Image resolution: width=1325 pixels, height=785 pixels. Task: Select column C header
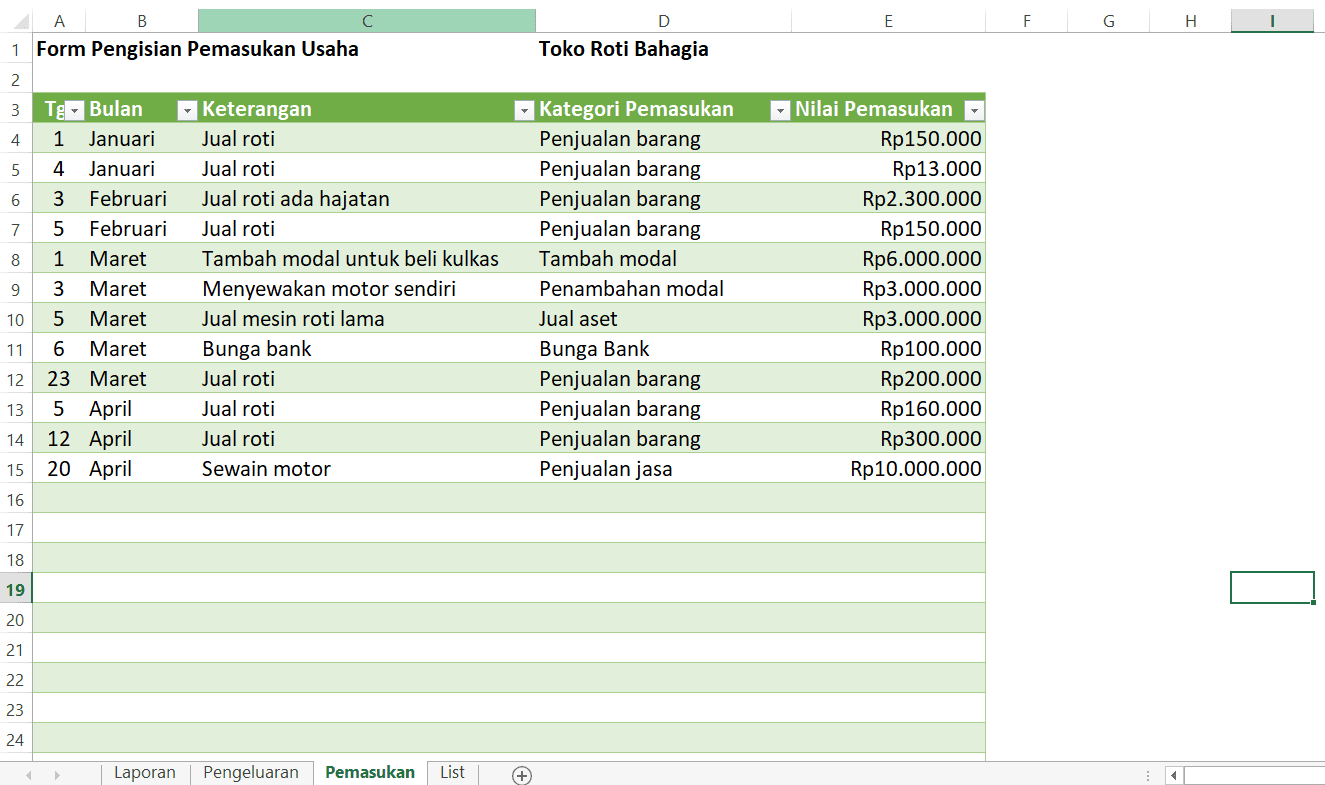click(367, 21)
